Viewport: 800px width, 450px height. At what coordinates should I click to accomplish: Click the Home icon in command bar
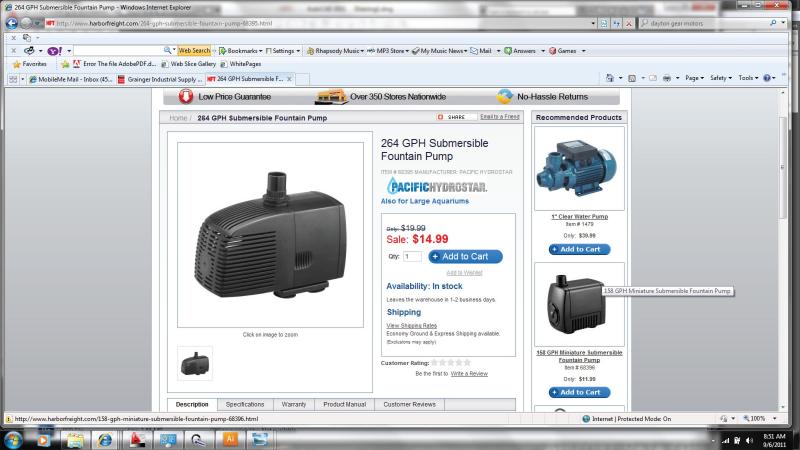(x=610, y=78)
